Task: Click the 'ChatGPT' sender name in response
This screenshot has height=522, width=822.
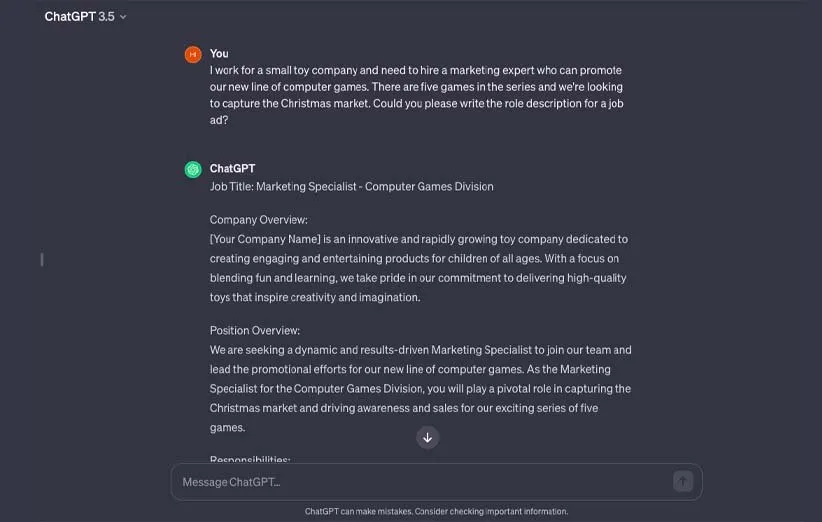Action: [x=232, y=168]
